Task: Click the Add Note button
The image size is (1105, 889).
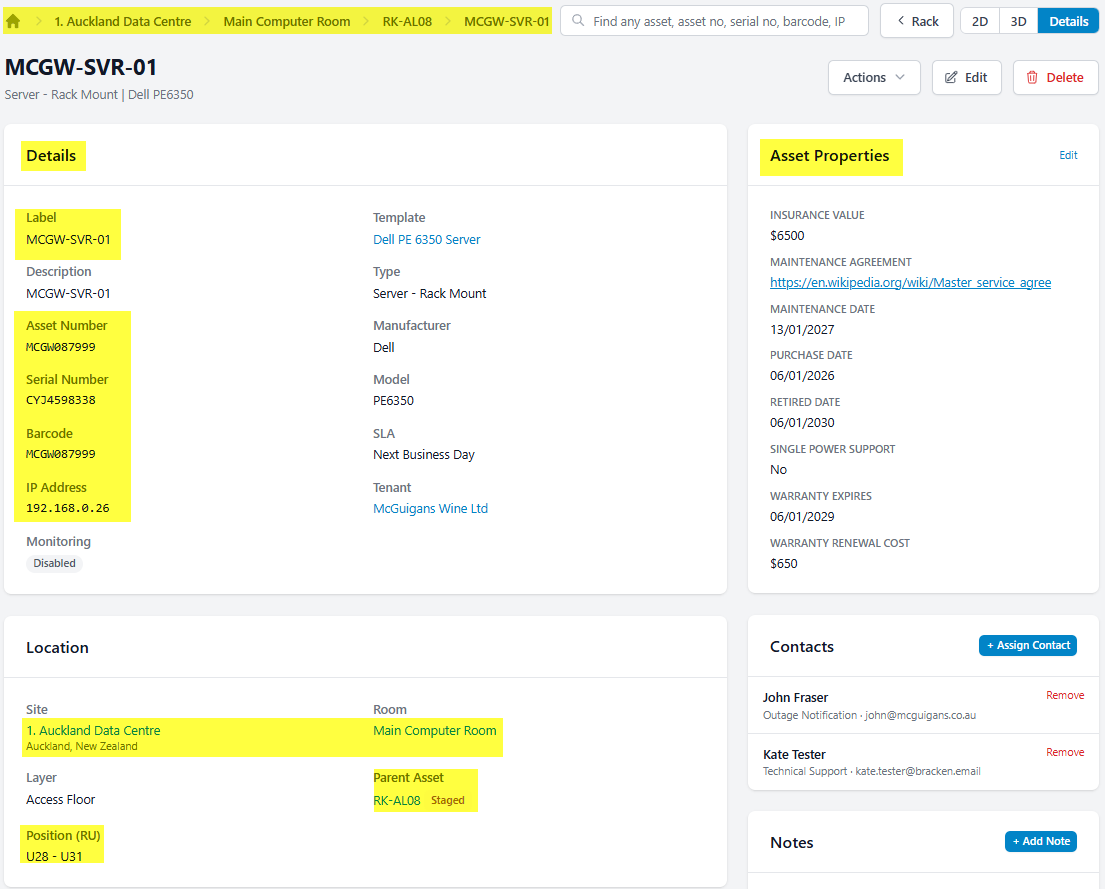Action: tap(1040, 841)
